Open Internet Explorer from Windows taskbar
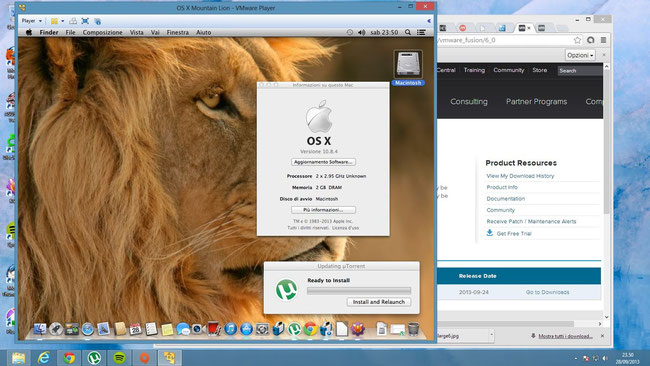This screenshot has width=650, height=366. pos(44,357)
